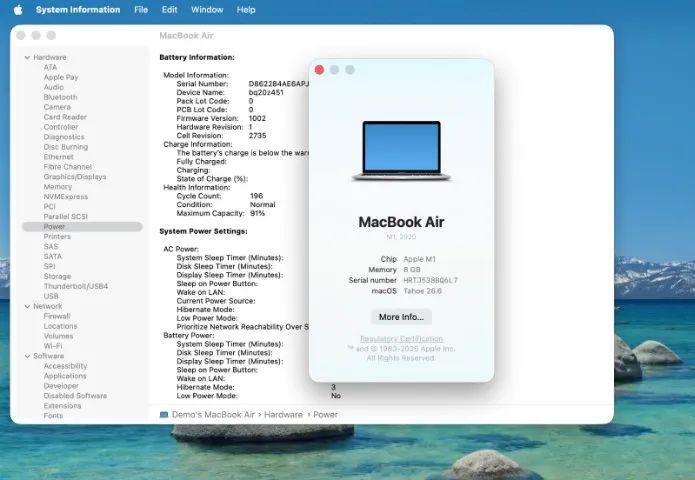Click the Apple M1 chip value
This screenshot has height=480, width=695.
[x=419, y=259]
